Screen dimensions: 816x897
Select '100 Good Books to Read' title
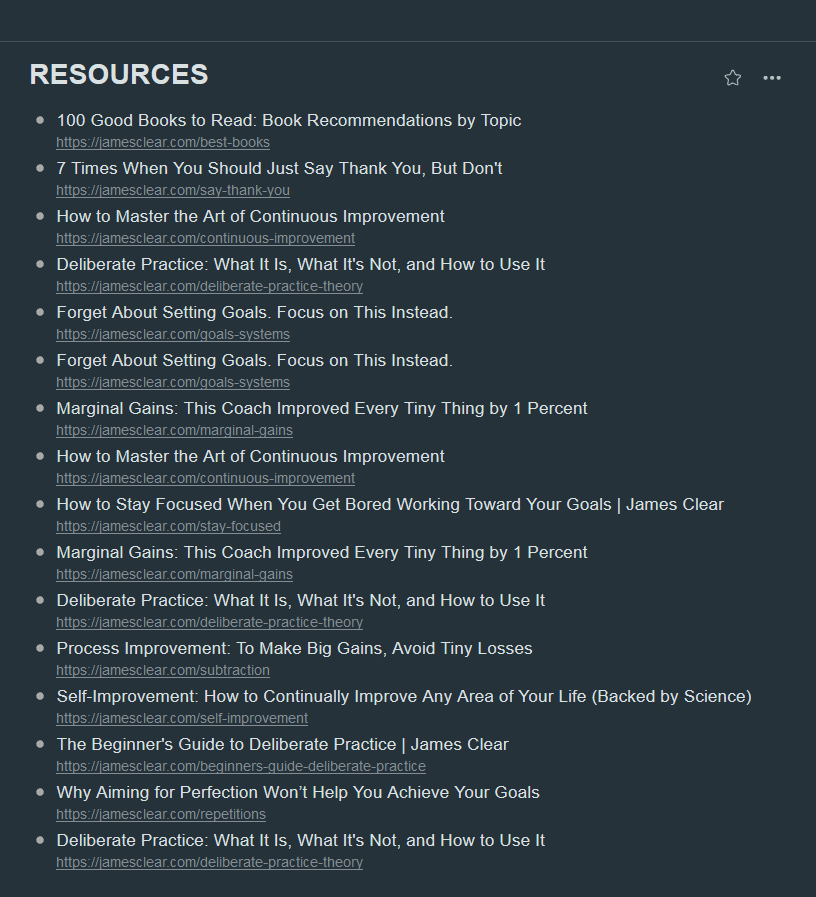[288, 120]
